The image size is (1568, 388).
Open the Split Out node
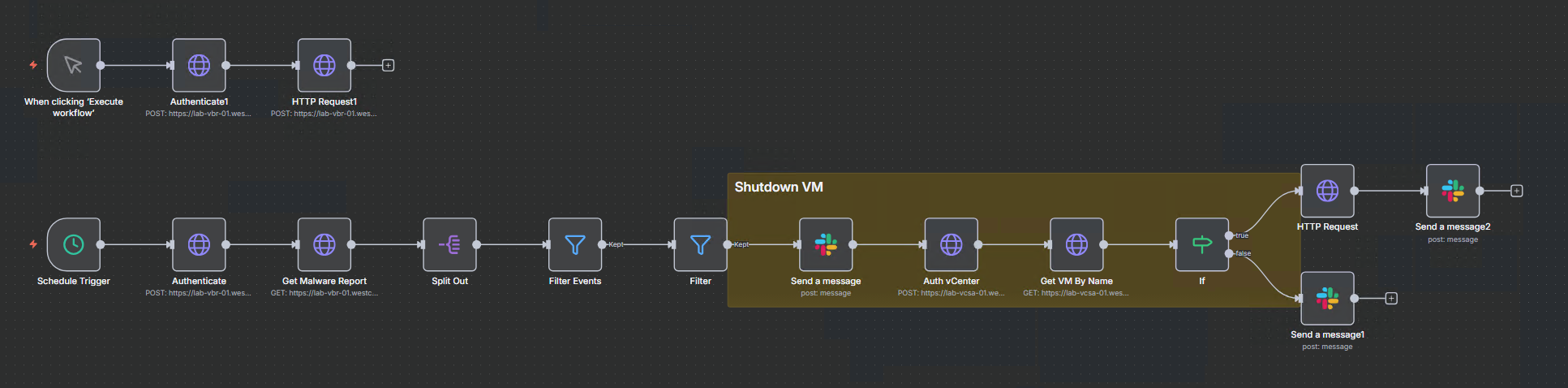click(x=449, y=244)
